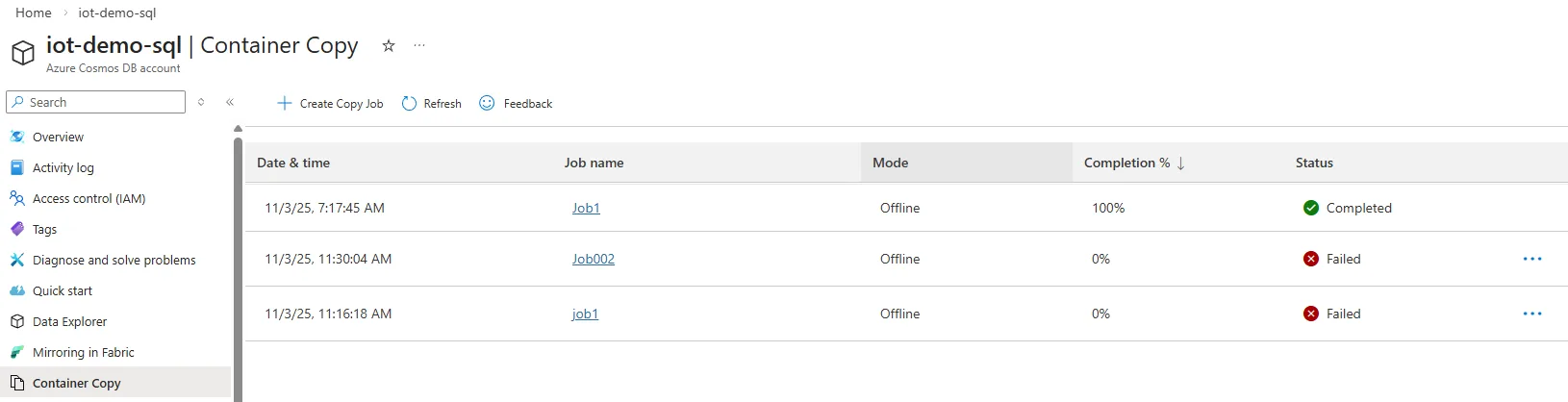Open the more options ellipsis beside the title

click(x=419, y=46)
